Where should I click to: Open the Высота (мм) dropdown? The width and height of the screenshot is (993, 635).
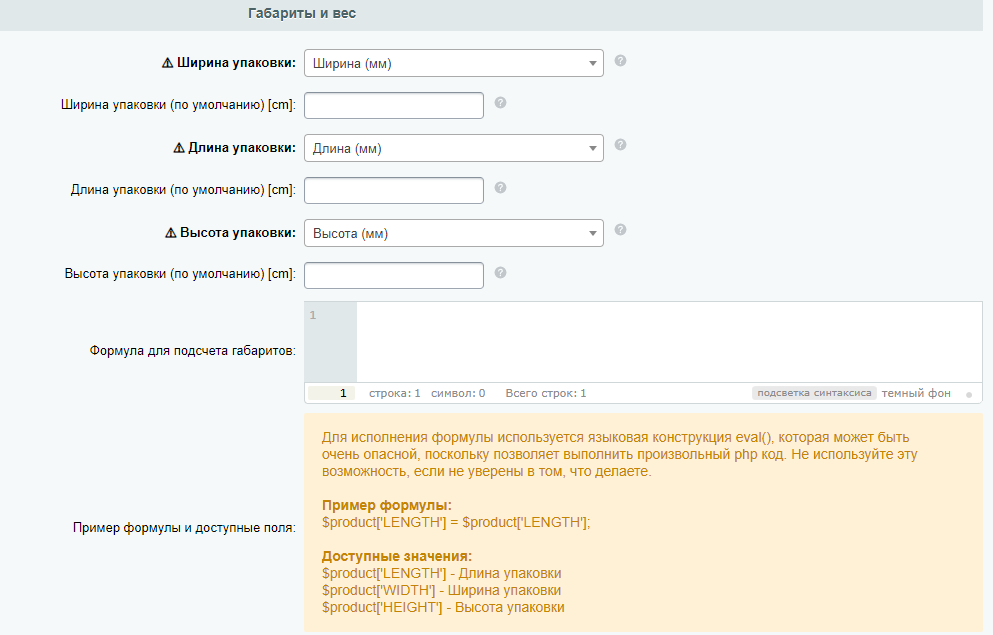tap(453, 233)
